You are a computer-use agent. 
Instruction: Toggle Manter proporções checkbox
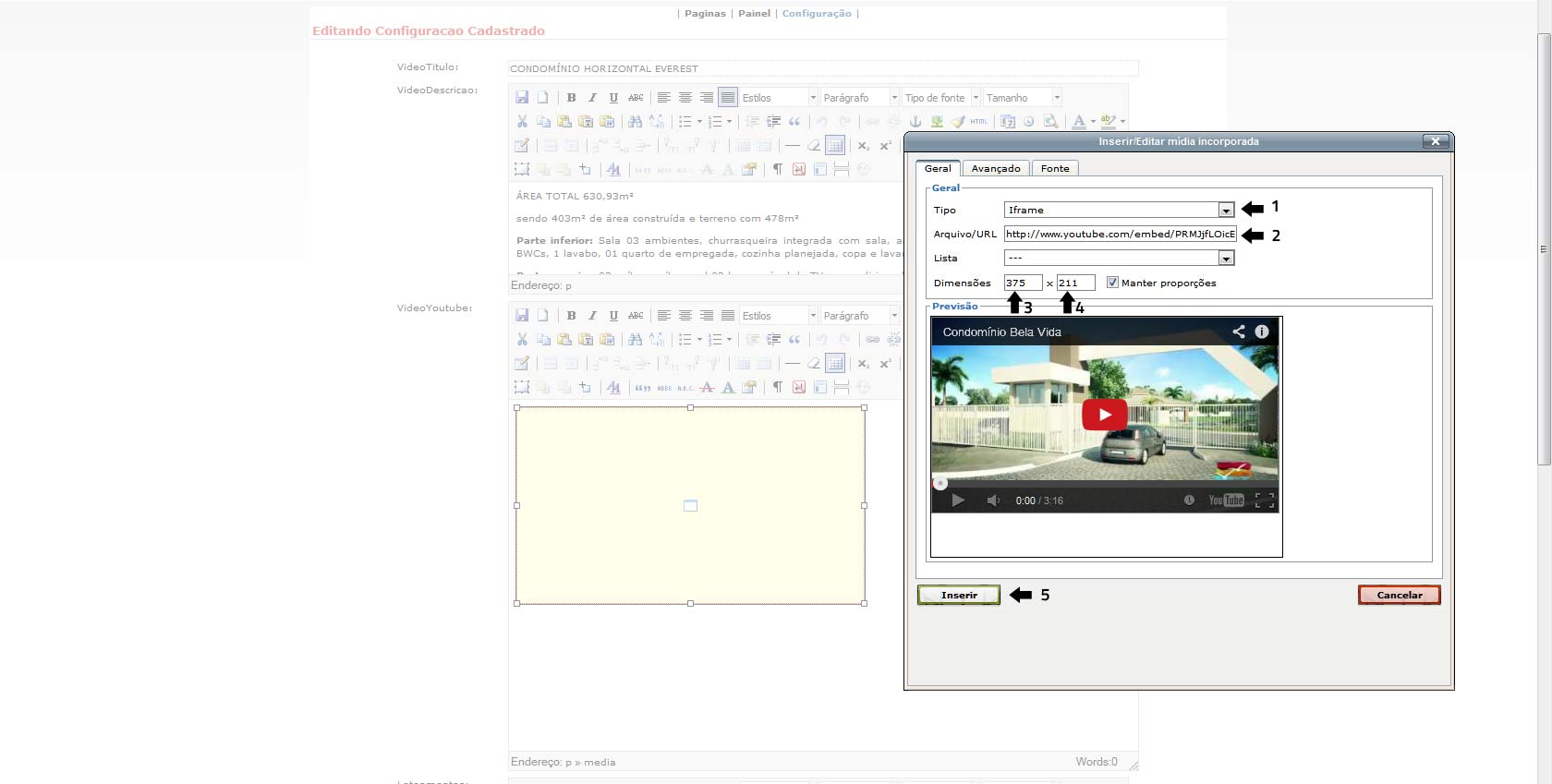point(1112,283)
